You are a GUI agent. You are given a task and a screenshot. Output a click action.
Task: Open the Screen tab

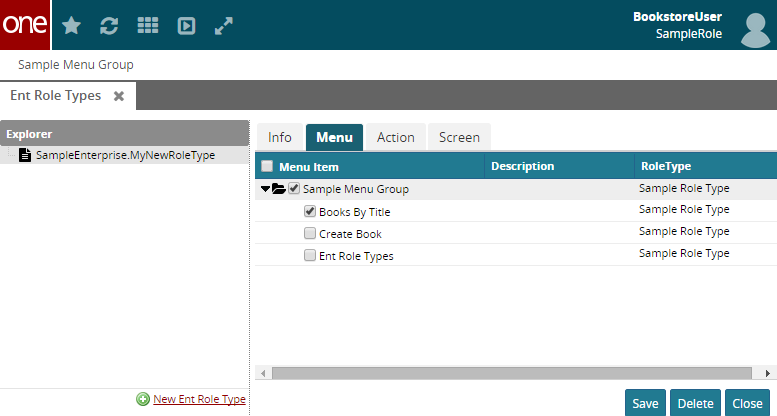pyautogui.click(x=459, y=137)
